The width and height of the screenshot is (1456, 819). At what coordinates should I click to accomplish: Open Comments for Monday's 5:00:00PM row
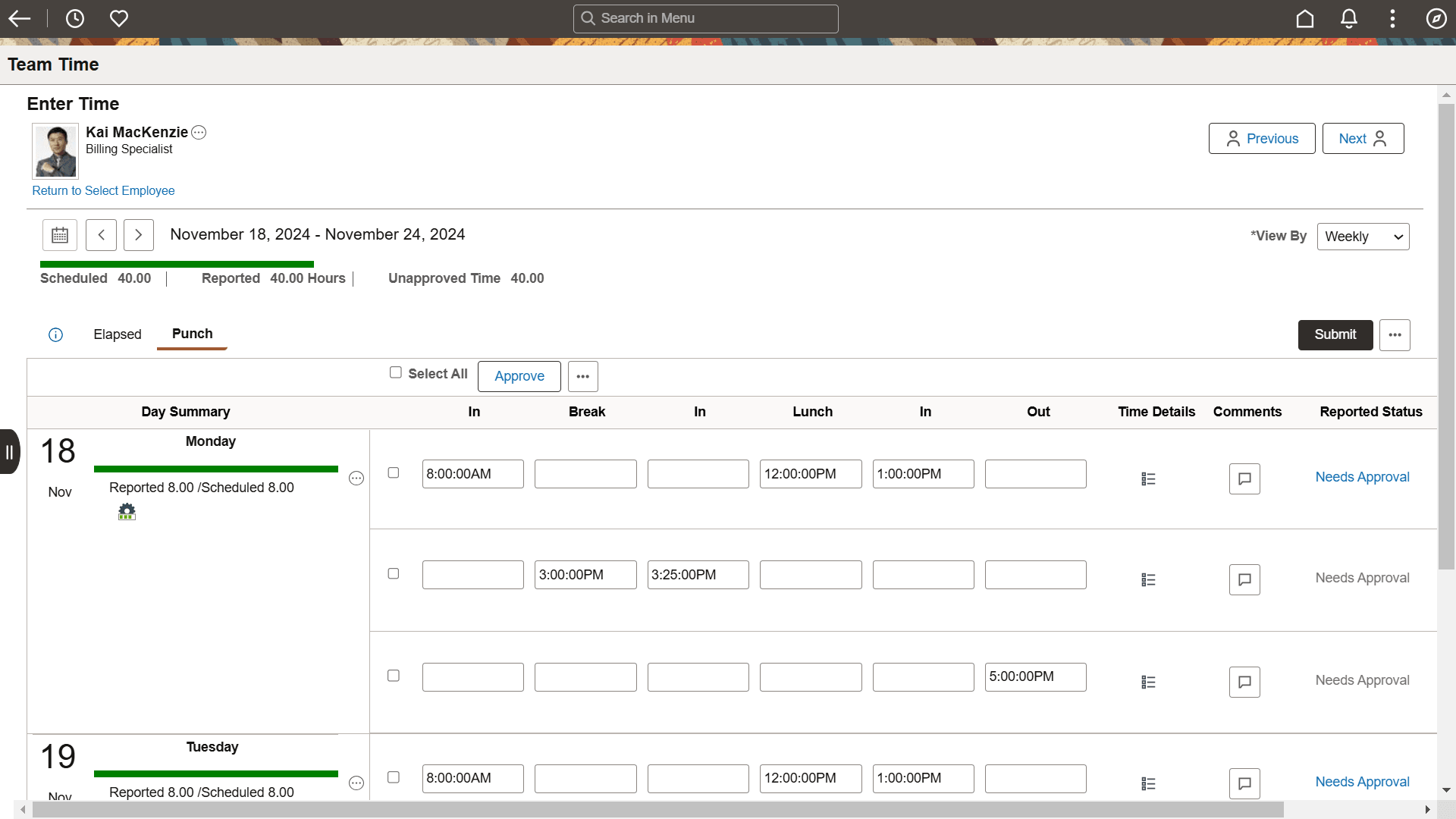click(x=1244, y=682)
